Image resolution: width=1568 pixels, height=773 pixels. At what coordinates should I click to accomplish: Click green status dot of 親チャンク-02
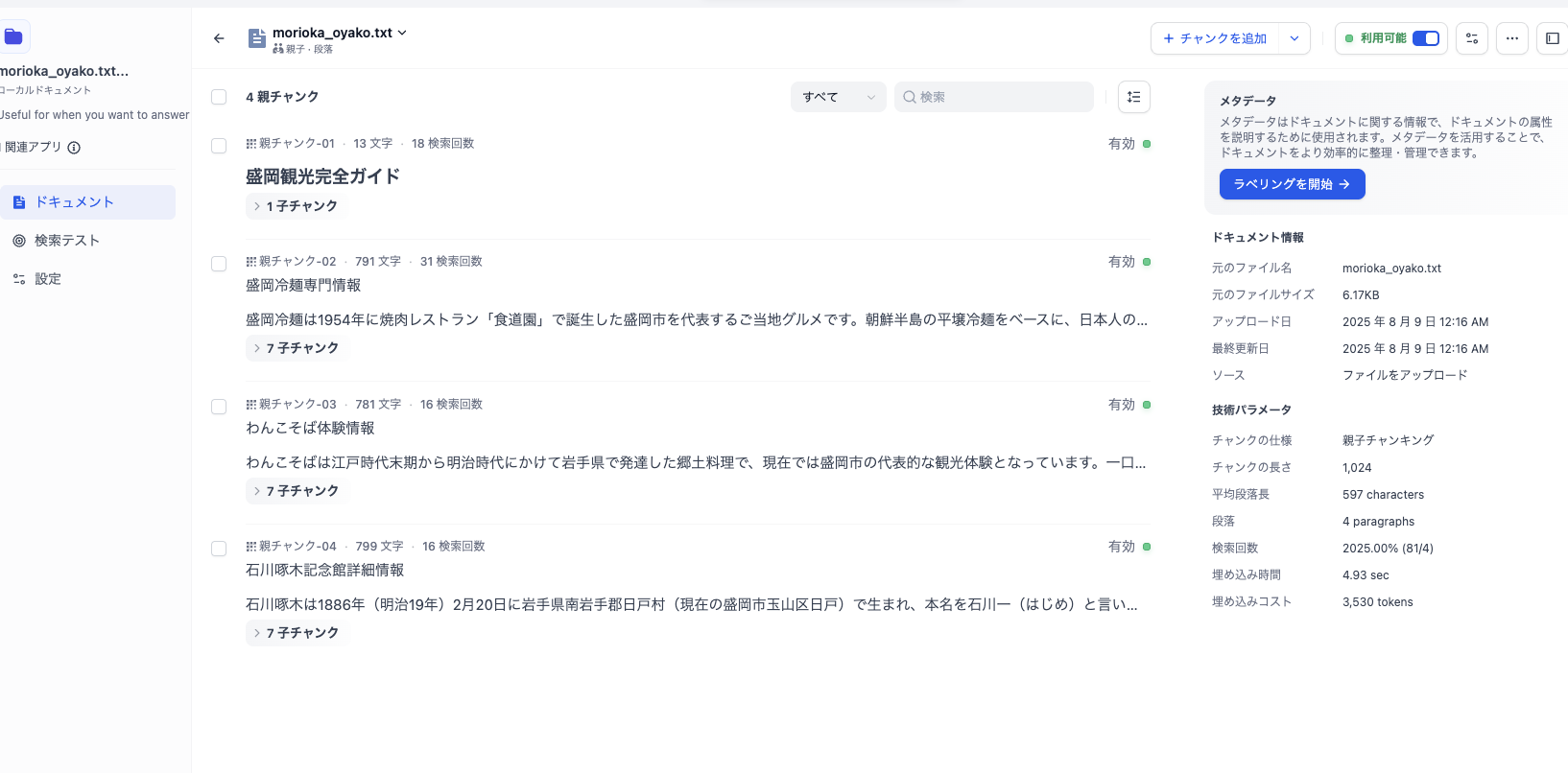click(x=1147, y=262)
